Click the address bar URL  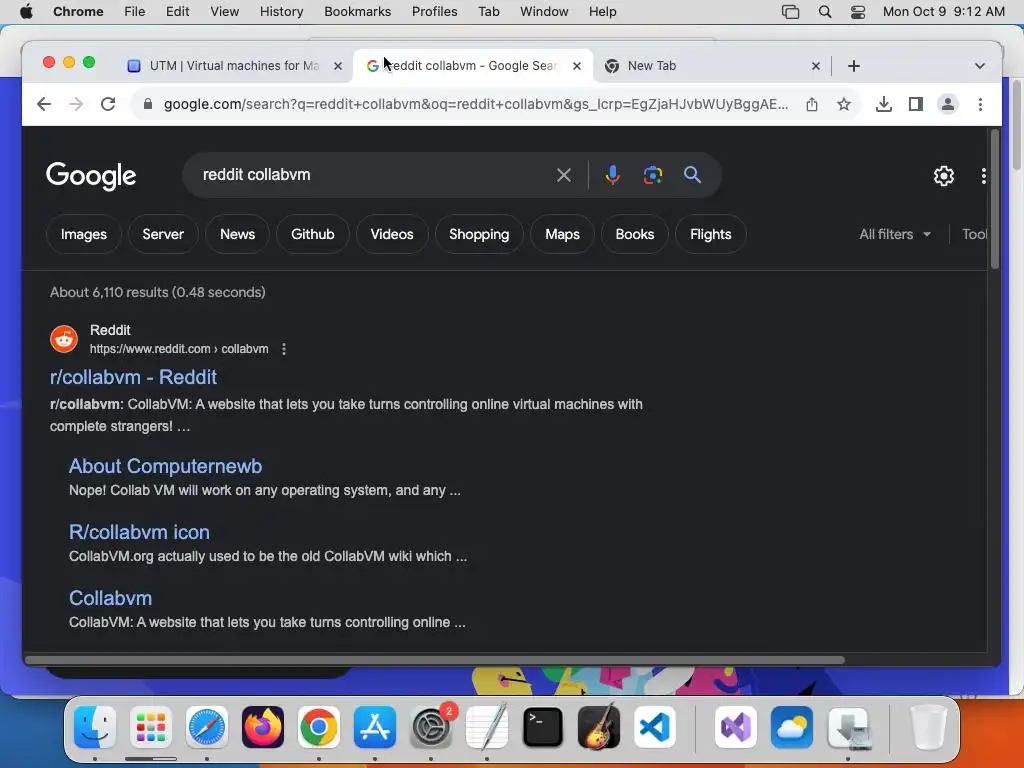coord(475,104)
